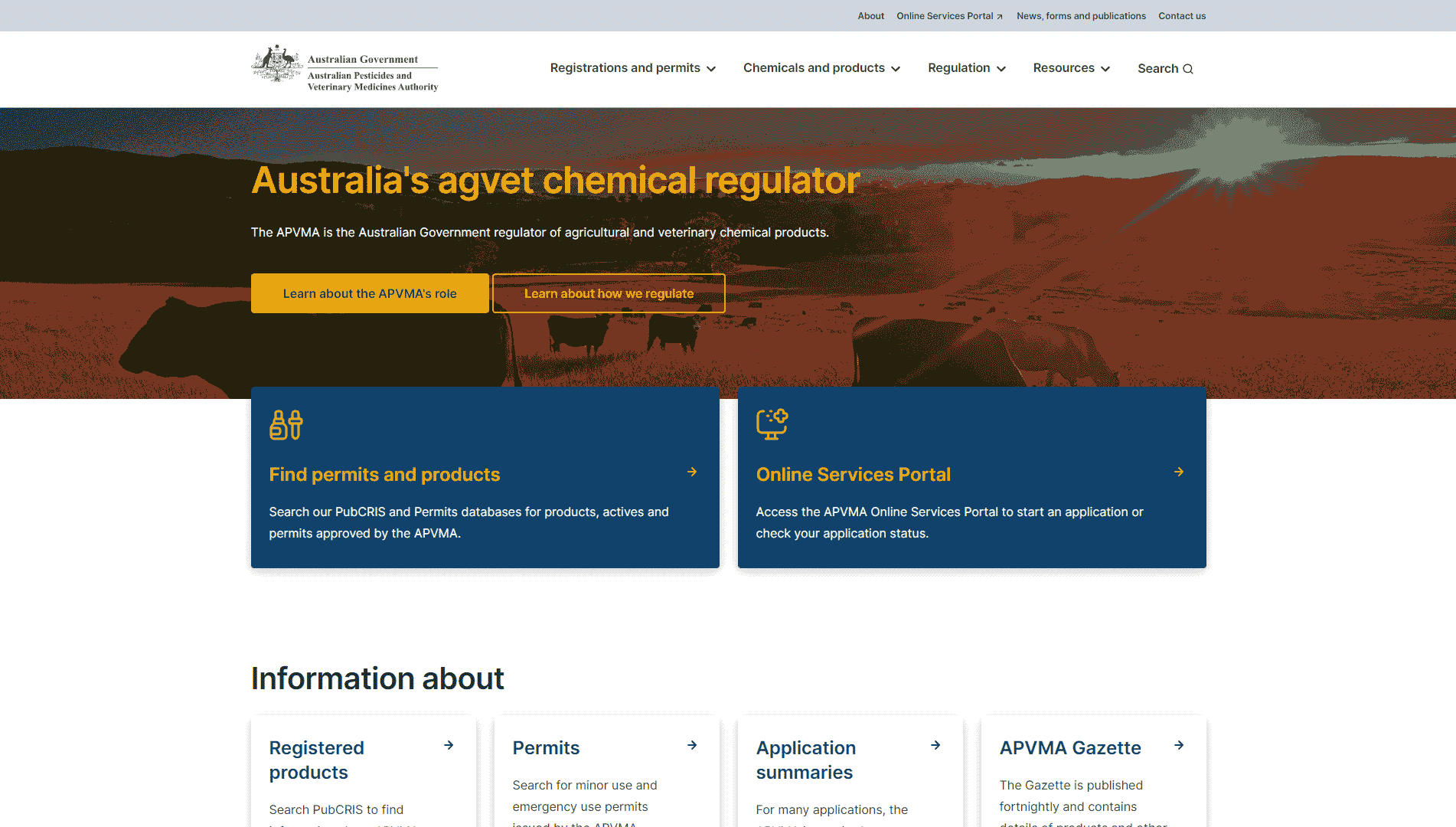Click the 'Australia's agvet chemical regulator' headline
This screenshot has height=827, width=1456.
point(556,181)
